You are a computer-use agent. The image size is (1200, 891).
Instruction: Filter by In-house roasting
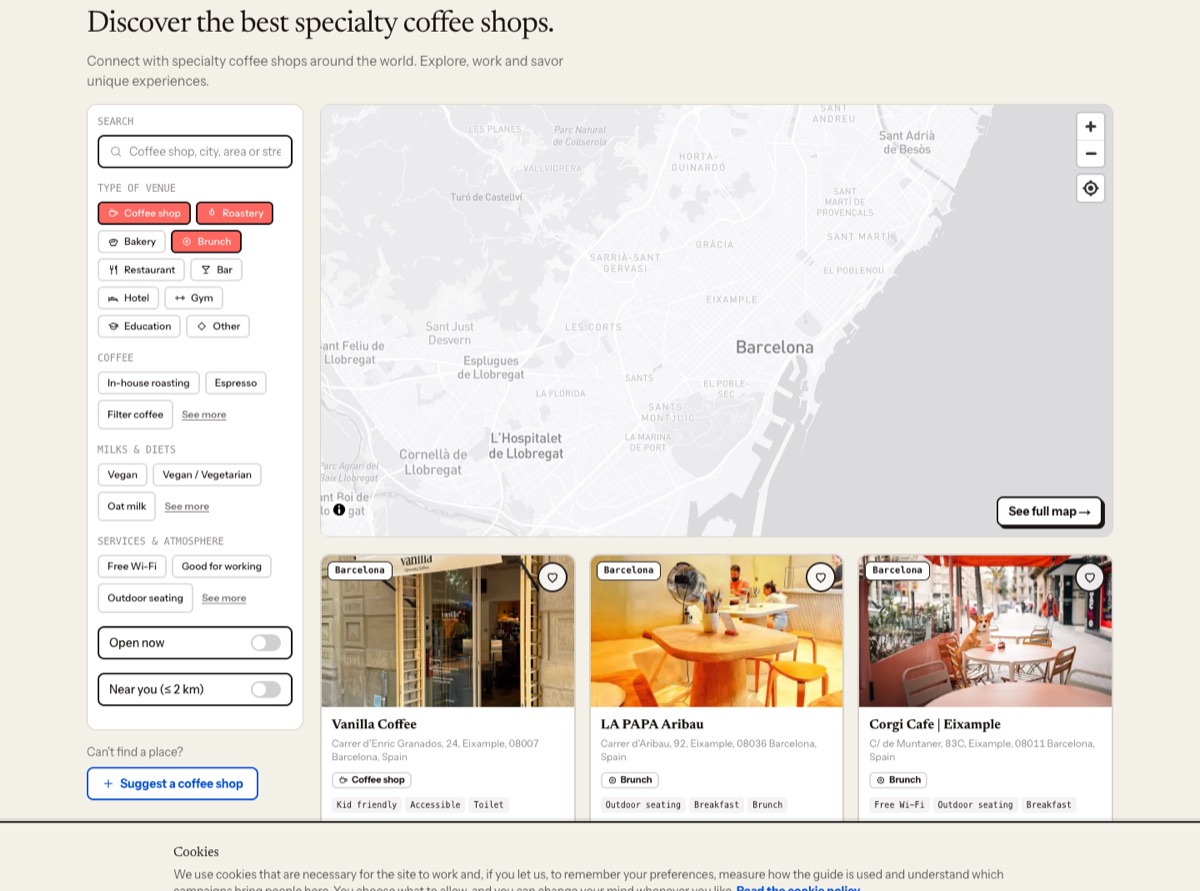pyautogui.click(x=148, y=383)
